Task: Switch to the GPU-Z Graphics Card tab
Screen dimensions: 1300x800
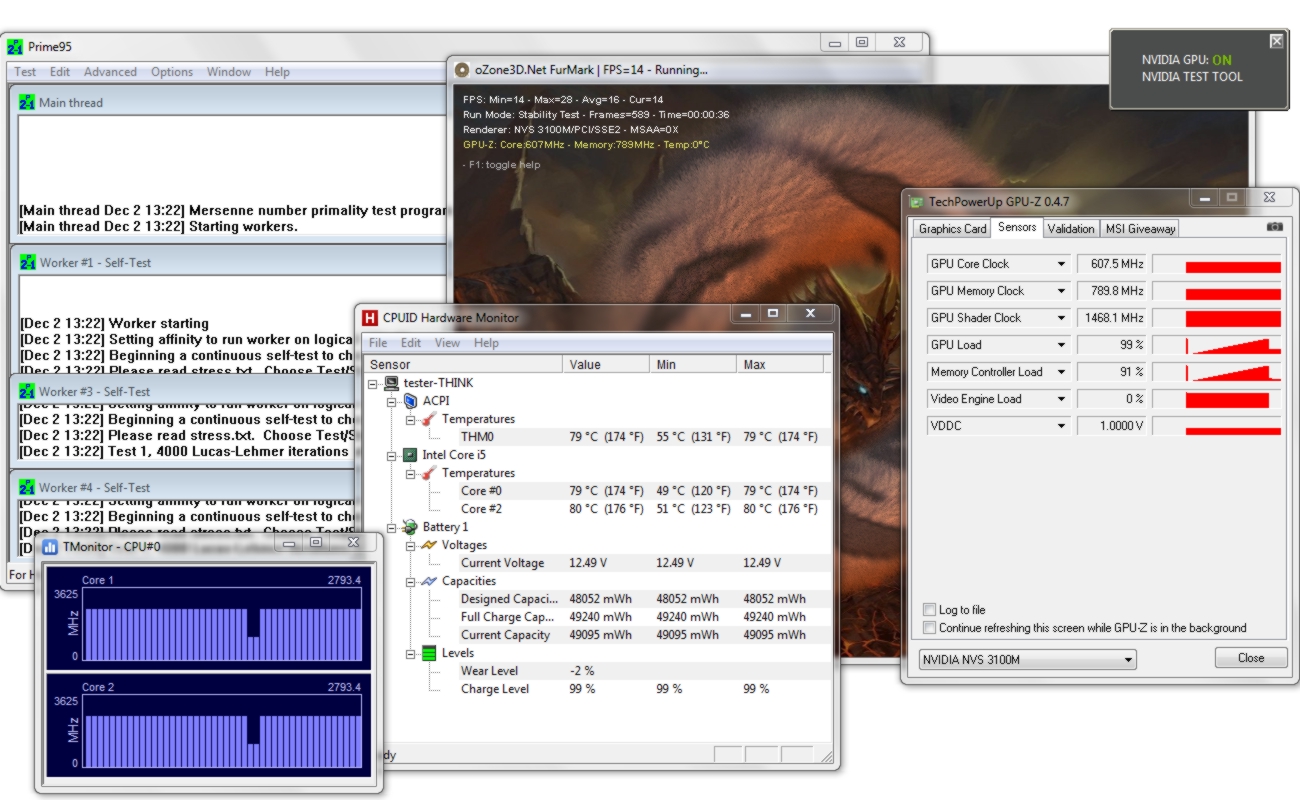Action: click(x=952, y=229)
